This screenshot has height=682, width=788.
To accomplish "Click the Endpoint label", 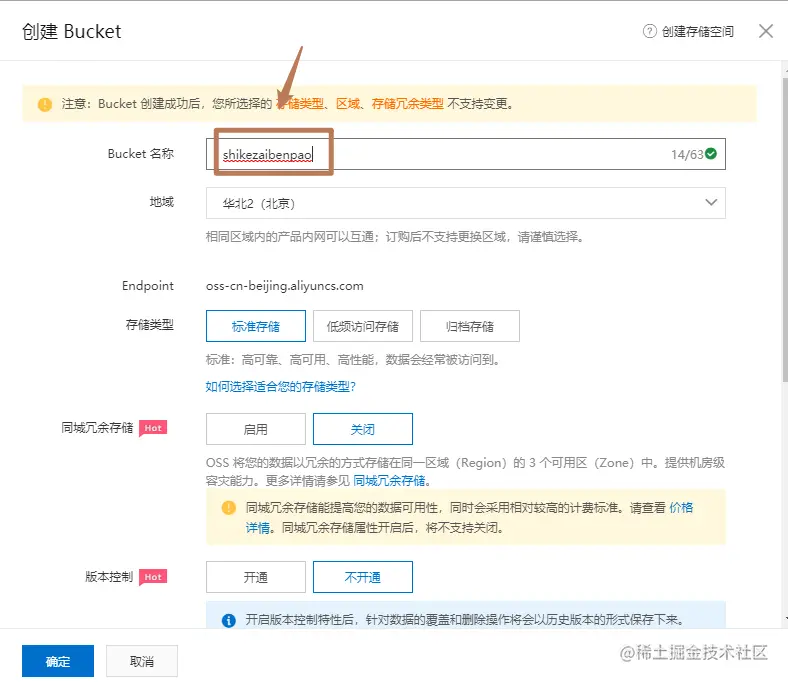I will click(148, 286).
